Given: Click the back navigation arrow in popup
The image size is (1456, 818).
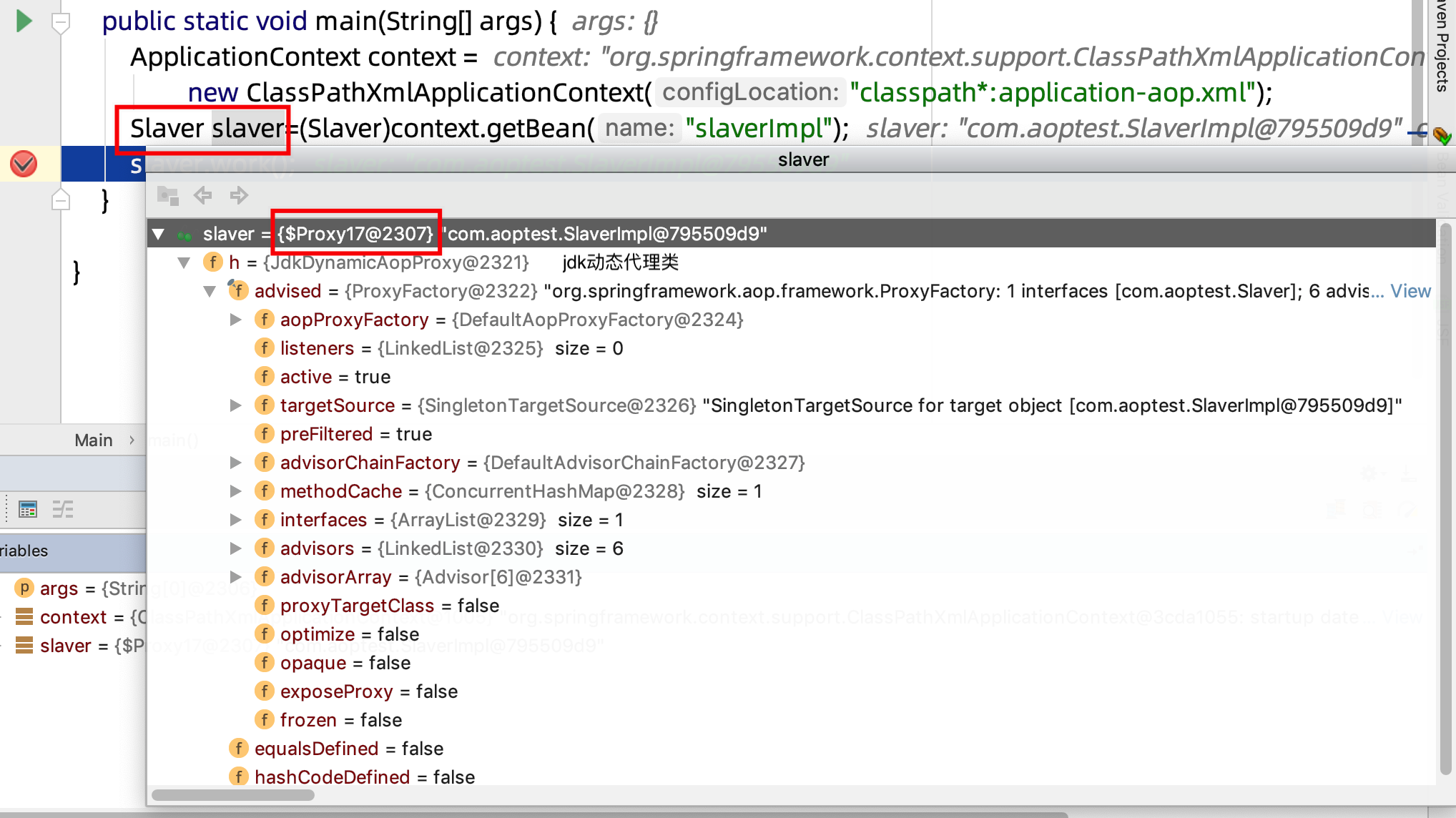Looking at the screenshot, I should pyautogui.click(x=203, y=195).
